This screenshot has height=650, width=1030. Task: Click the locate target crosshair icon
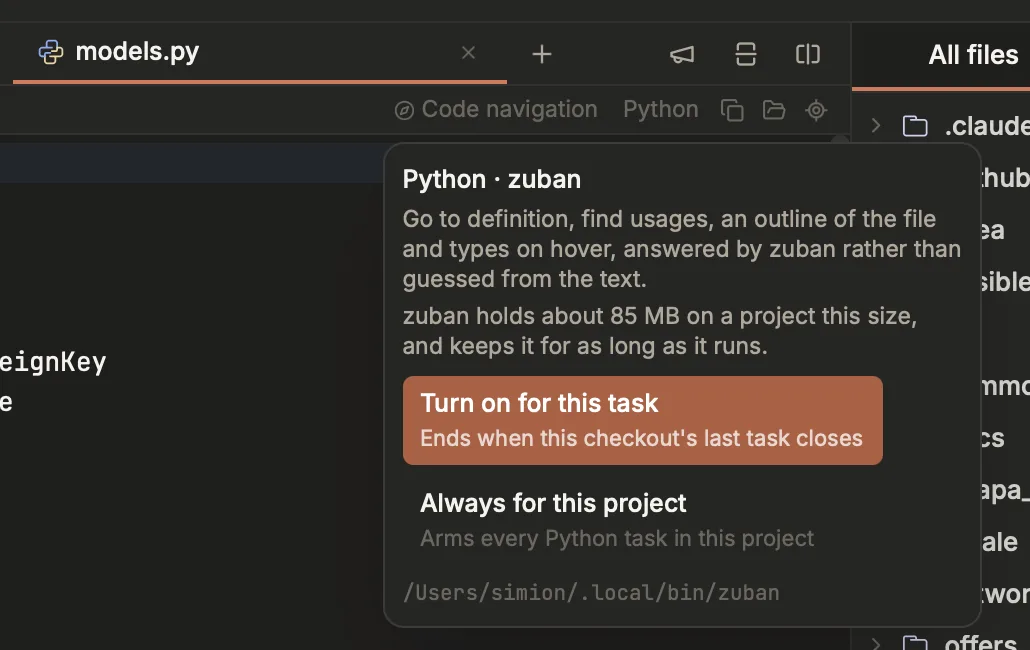[x=816, y=110]
